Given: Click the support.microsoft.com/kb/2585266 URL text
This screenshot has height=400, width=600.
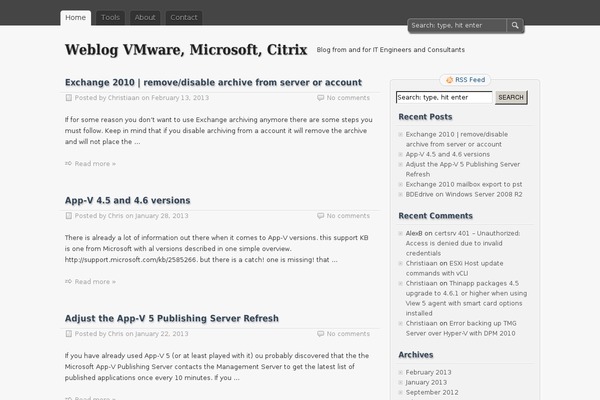Looking at the screenshot, I should click(130, 260).
